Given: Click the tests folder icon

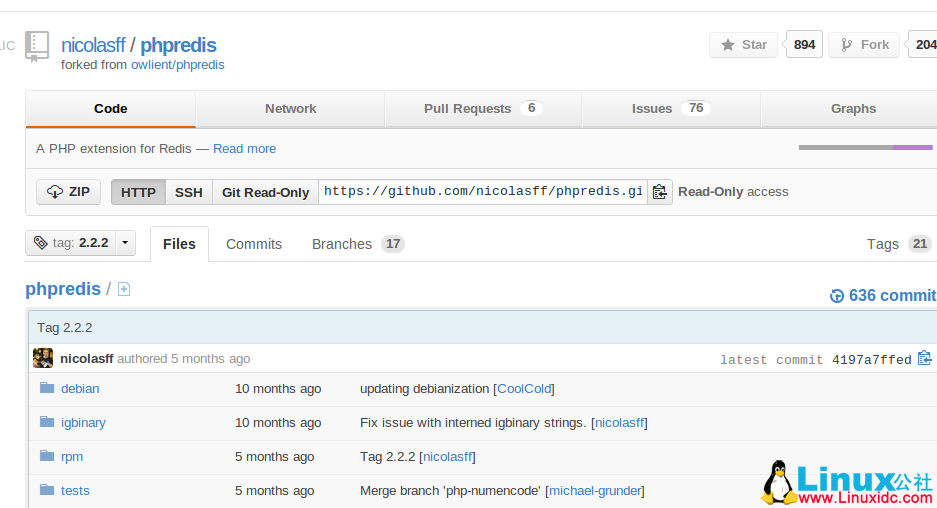Looking at the screenshot, I should click(x=46, y=490).
